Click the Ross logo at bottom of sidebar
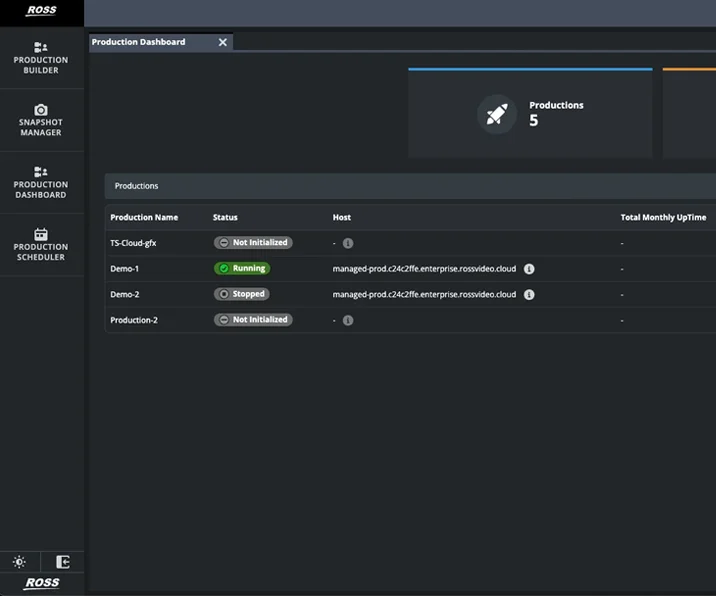Screen dimensions: 716x596 click(42, 583)
